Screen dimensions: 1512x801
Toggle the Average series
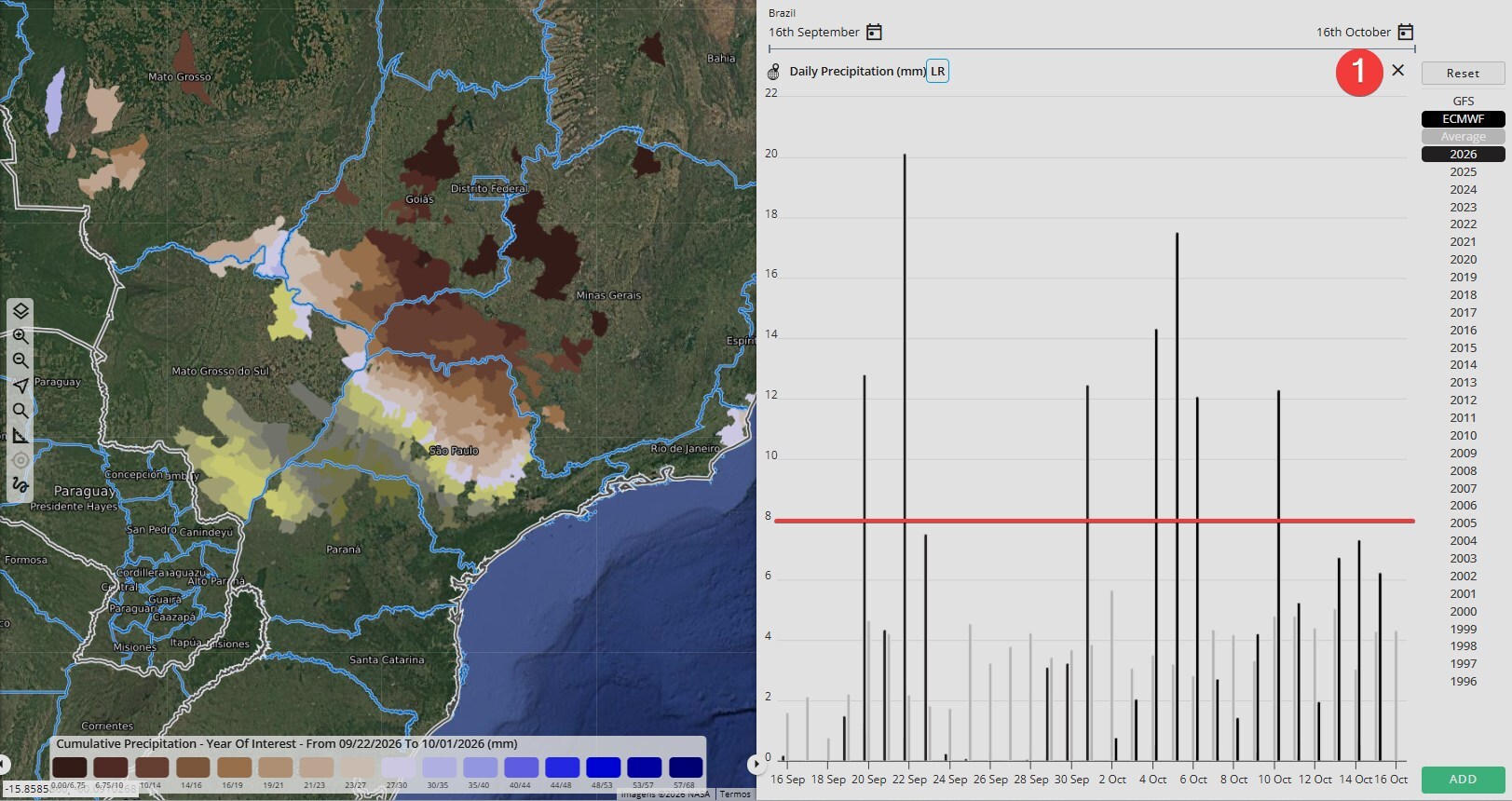[x=1463, y=136]
